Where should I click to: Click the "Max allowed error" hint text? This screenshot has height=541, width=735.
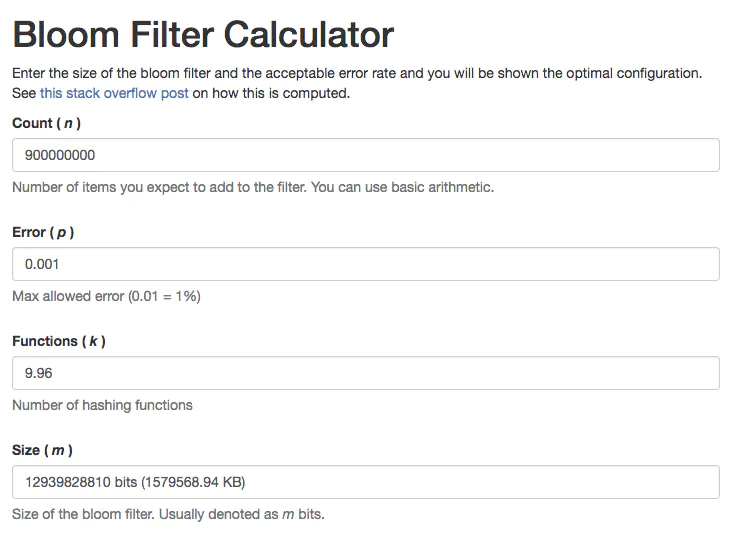(66, 296)
